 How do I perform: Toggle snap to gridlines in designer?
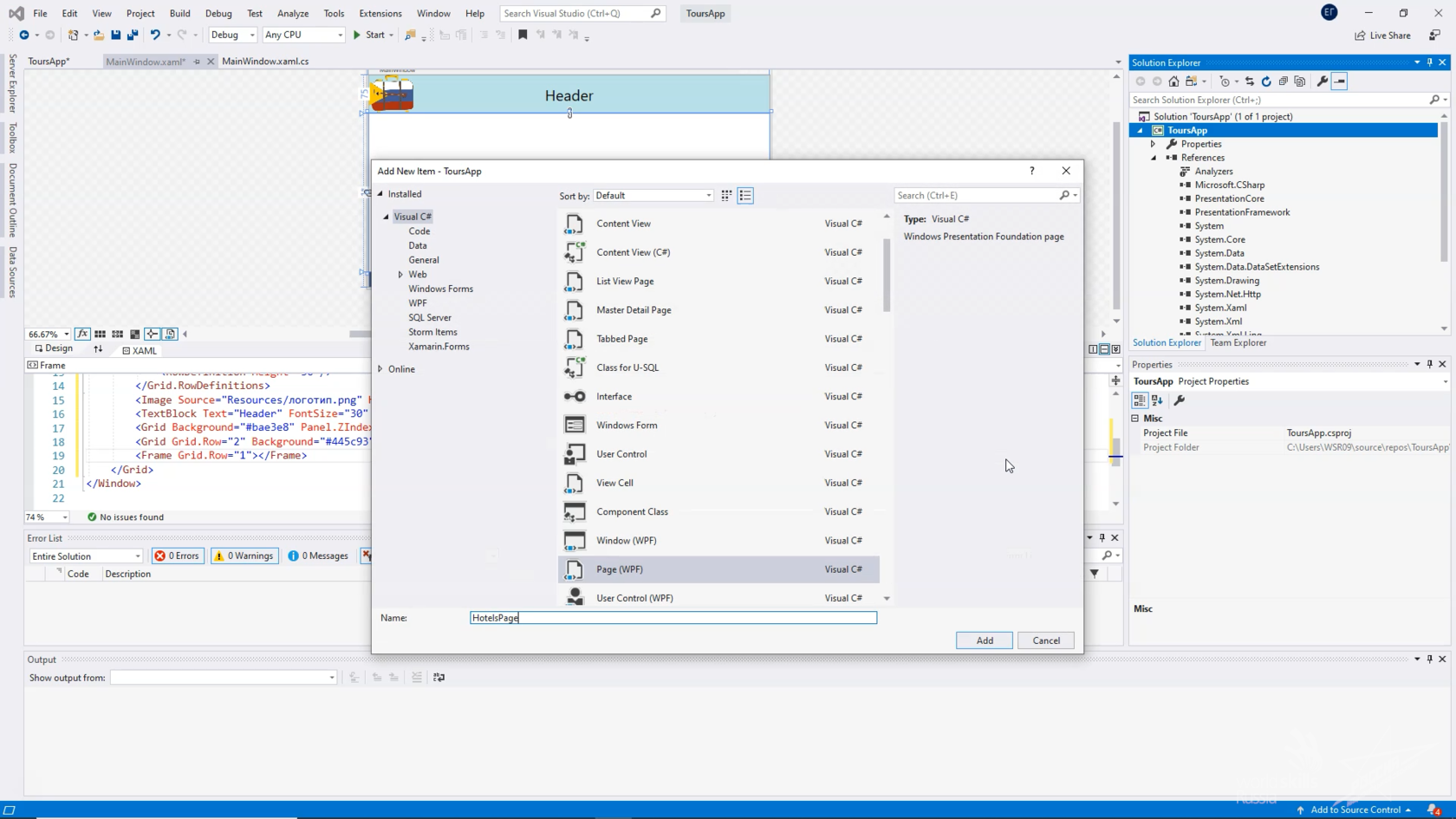pos(117,334)
